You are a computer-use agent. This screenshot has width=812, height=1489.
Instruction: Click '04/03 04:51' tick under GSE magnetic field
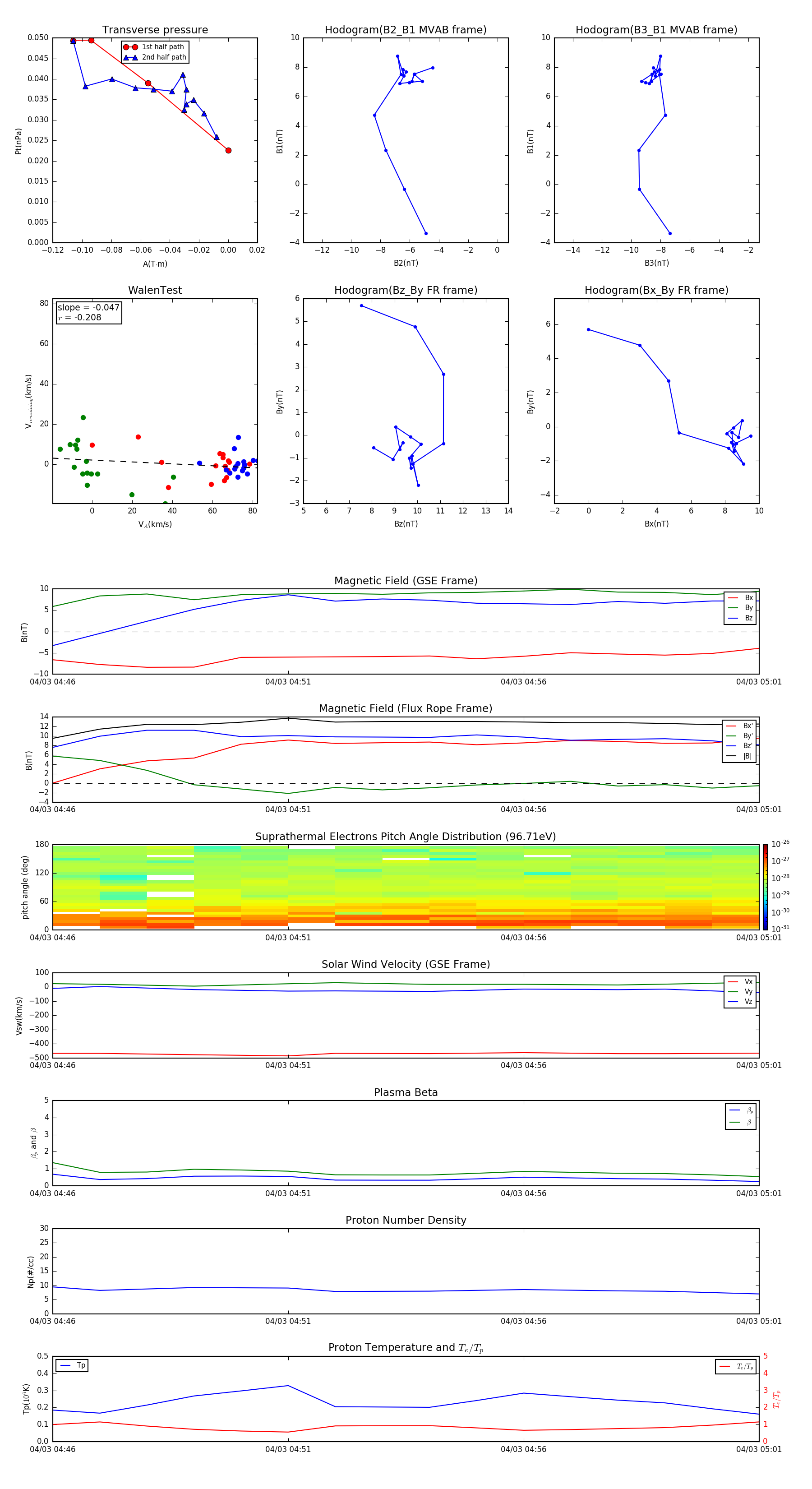(288, 682)
